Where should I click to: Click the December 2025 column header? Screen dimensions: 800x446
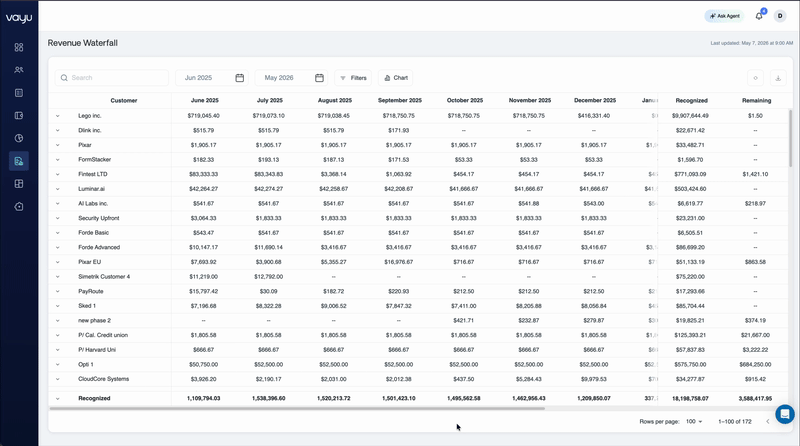tap(595, 101)
